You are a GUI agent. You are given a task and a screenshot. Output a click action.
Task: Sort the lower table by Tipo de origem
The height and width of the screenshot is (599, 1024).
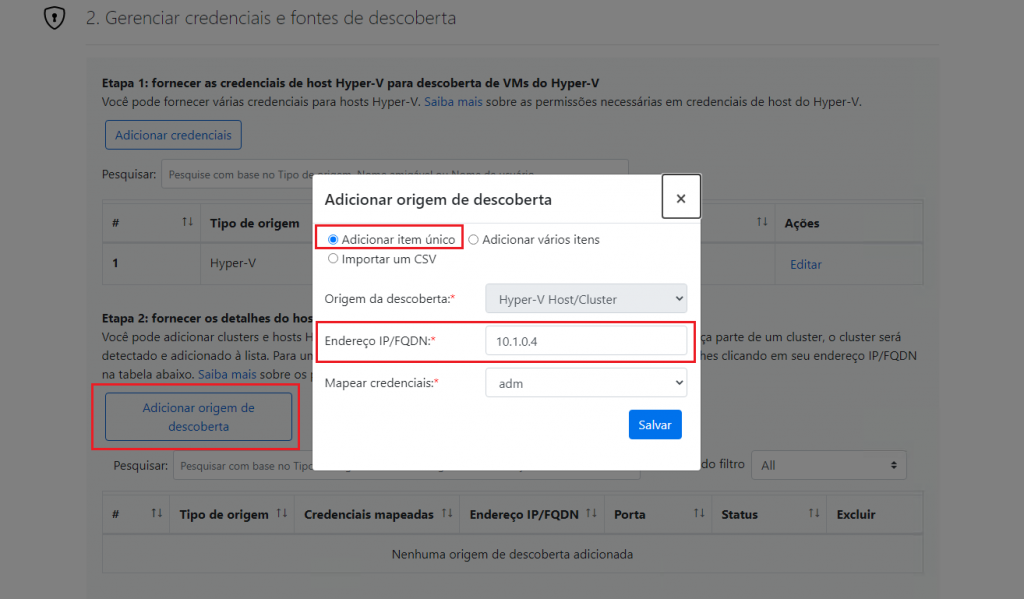pos(282,514)
